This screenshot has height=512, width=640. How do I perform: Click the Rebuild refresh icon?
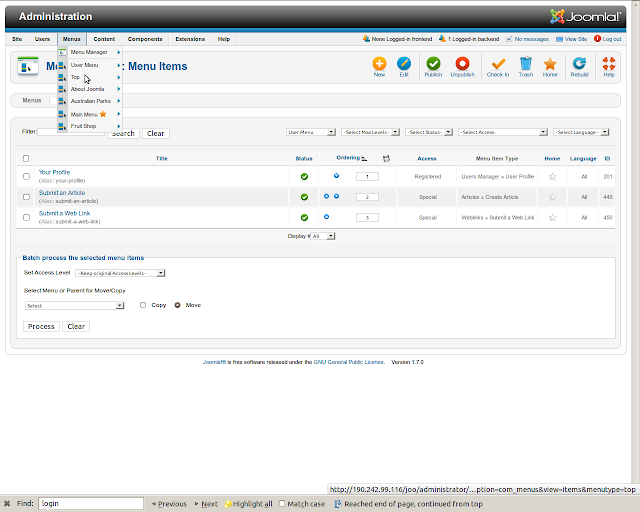(x=579, y=64)
